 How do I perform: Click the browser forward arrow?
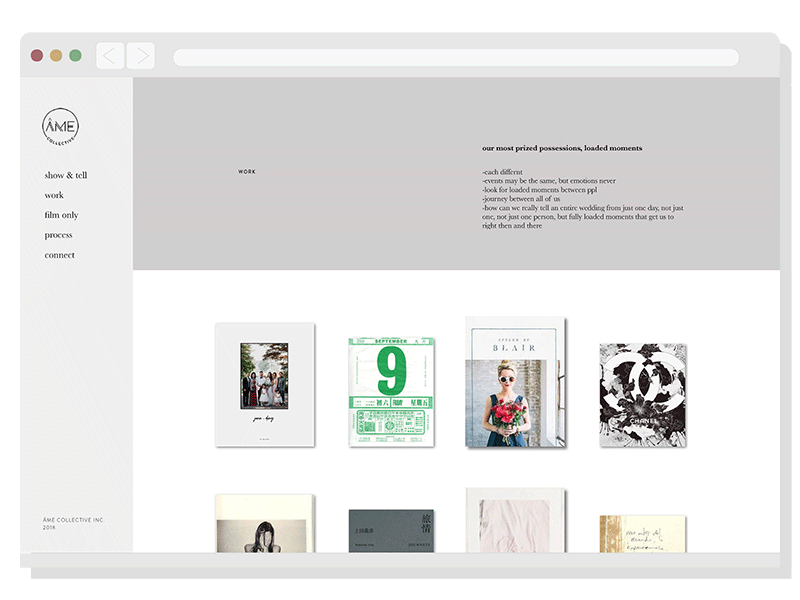[141, 56]
